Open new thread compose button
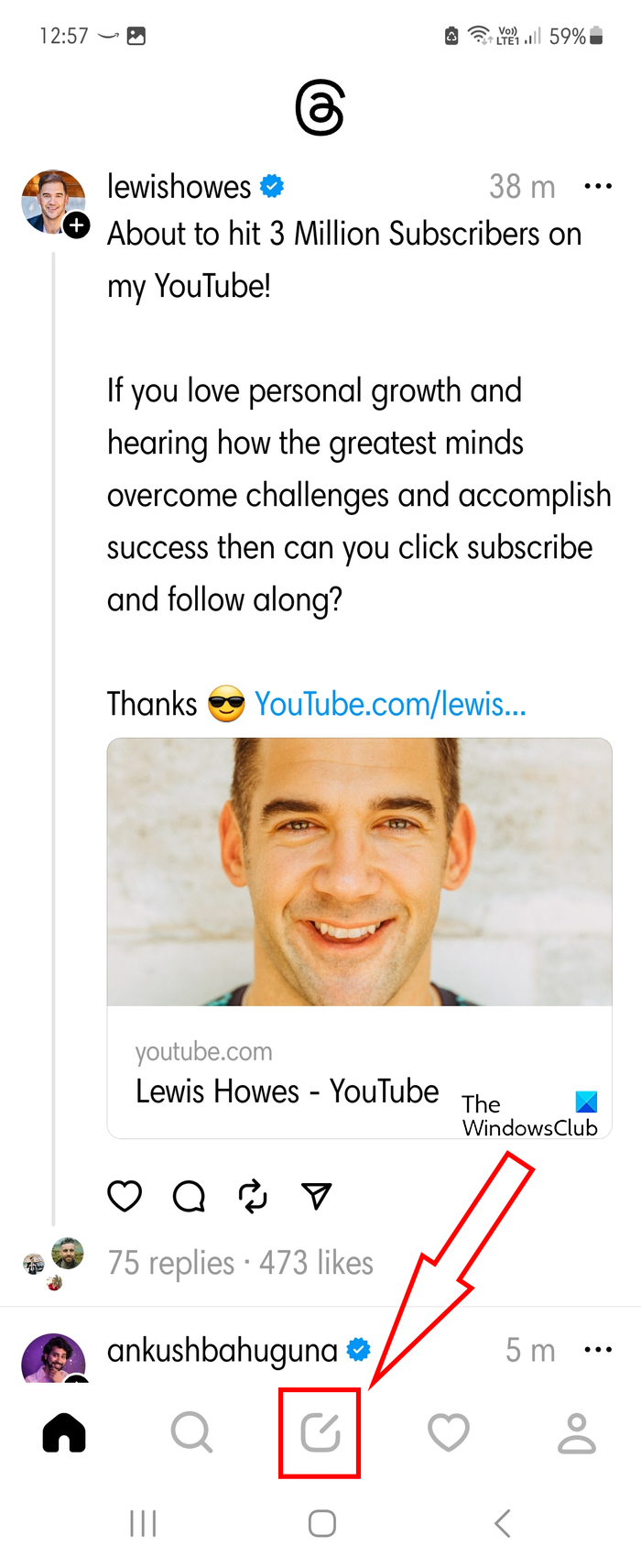 click(x=320, y=1432)
